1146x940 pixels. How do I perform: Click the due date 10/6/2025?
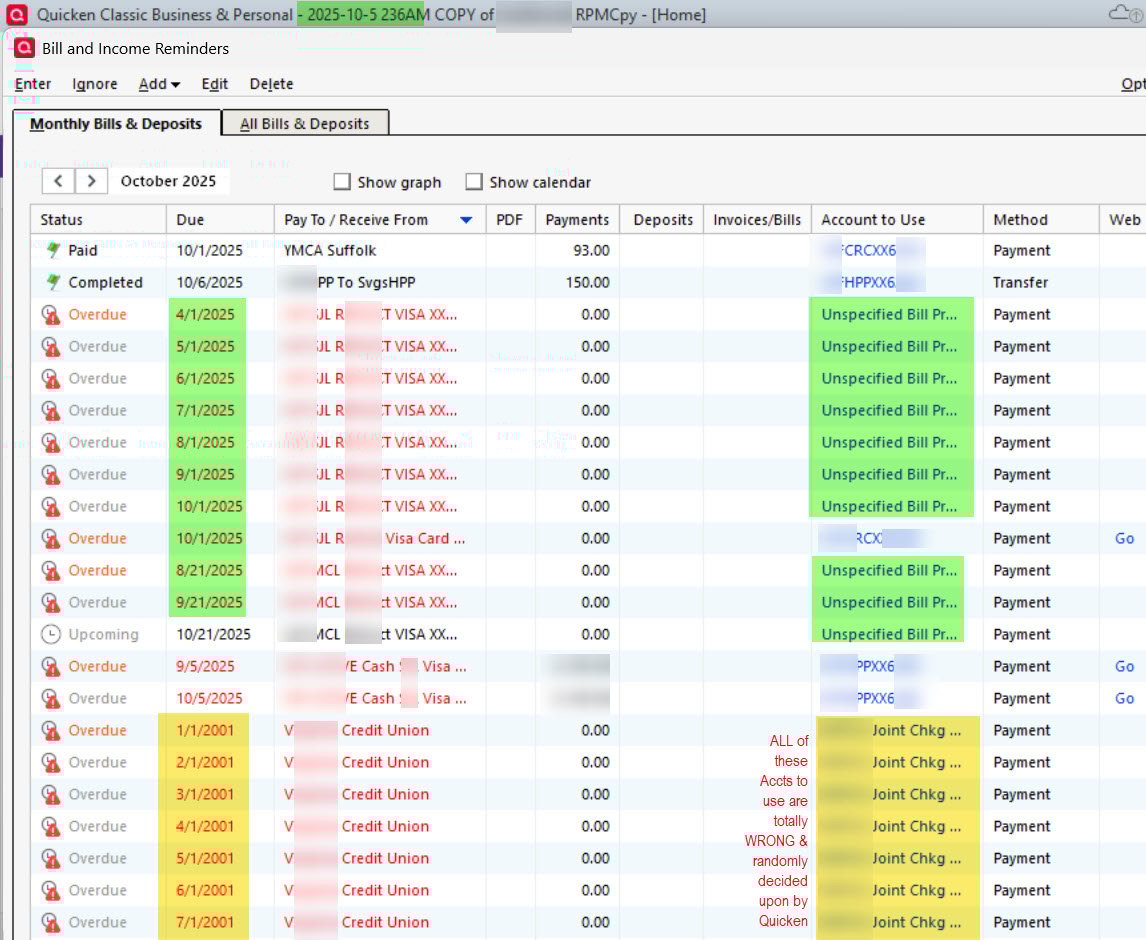(x=209, y=283)
